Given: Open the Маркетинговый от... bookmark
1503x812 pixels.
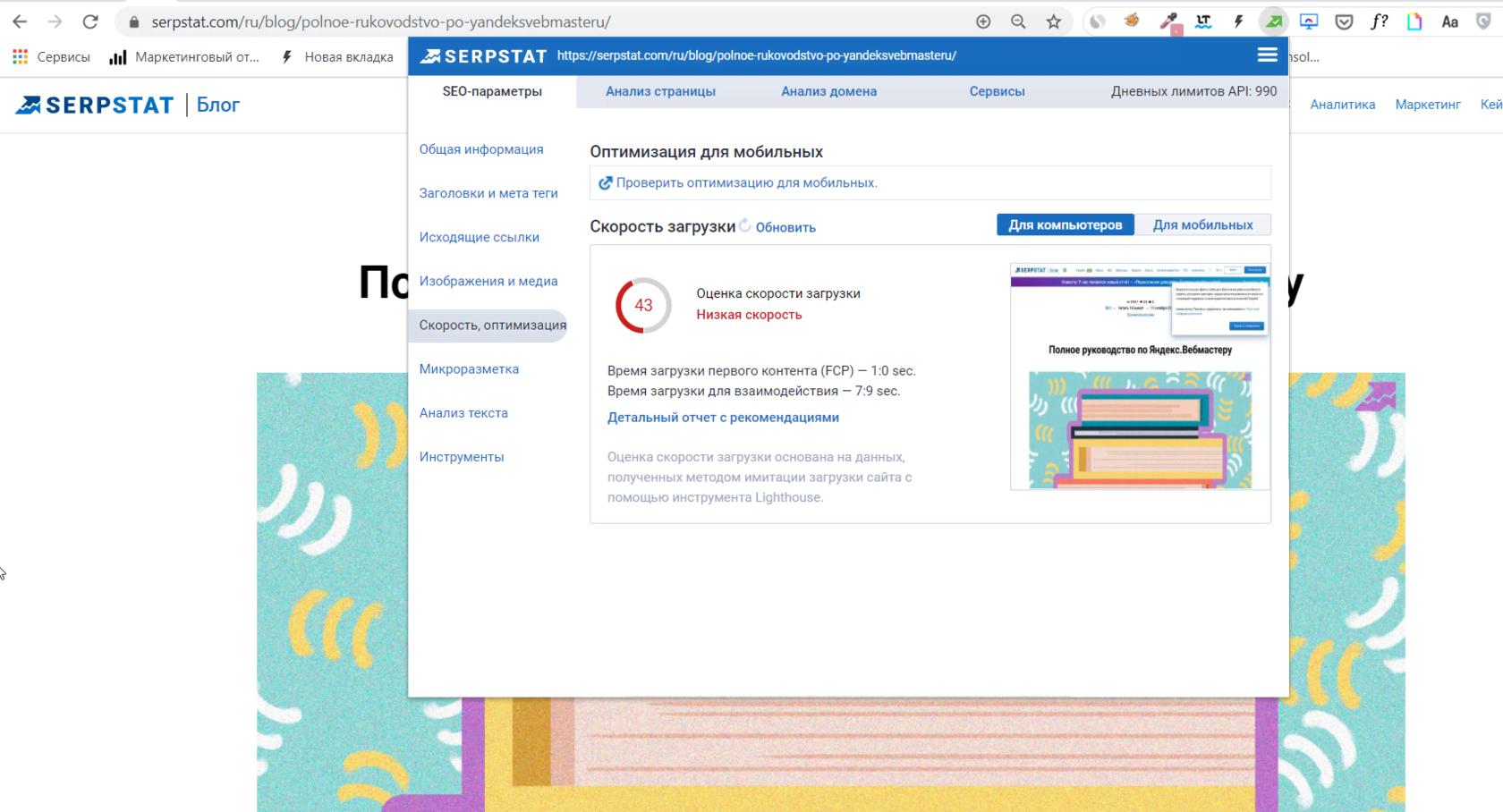Looking at the screenshot, I should click(184, 57).
